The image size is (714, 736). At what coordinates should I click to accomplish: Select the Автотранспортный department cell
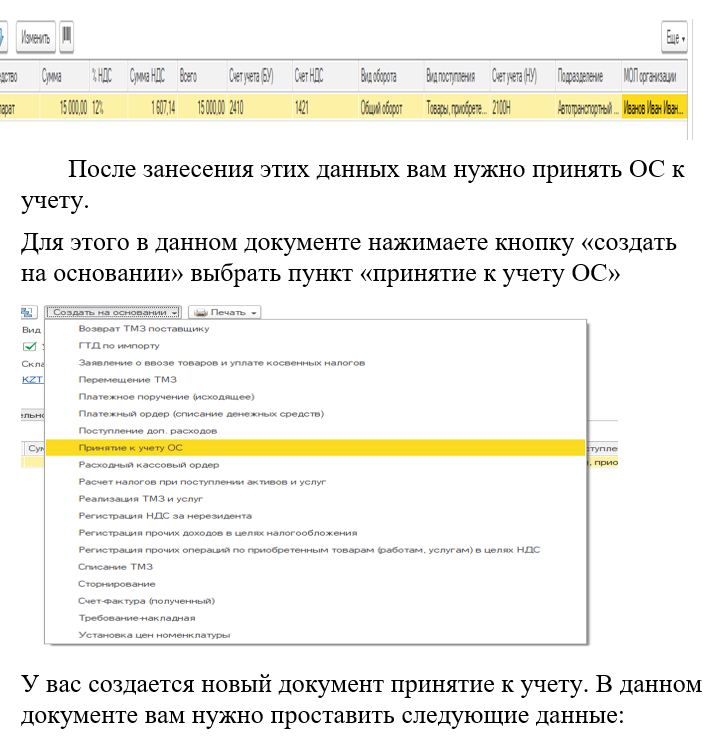[x=588, y=107]
